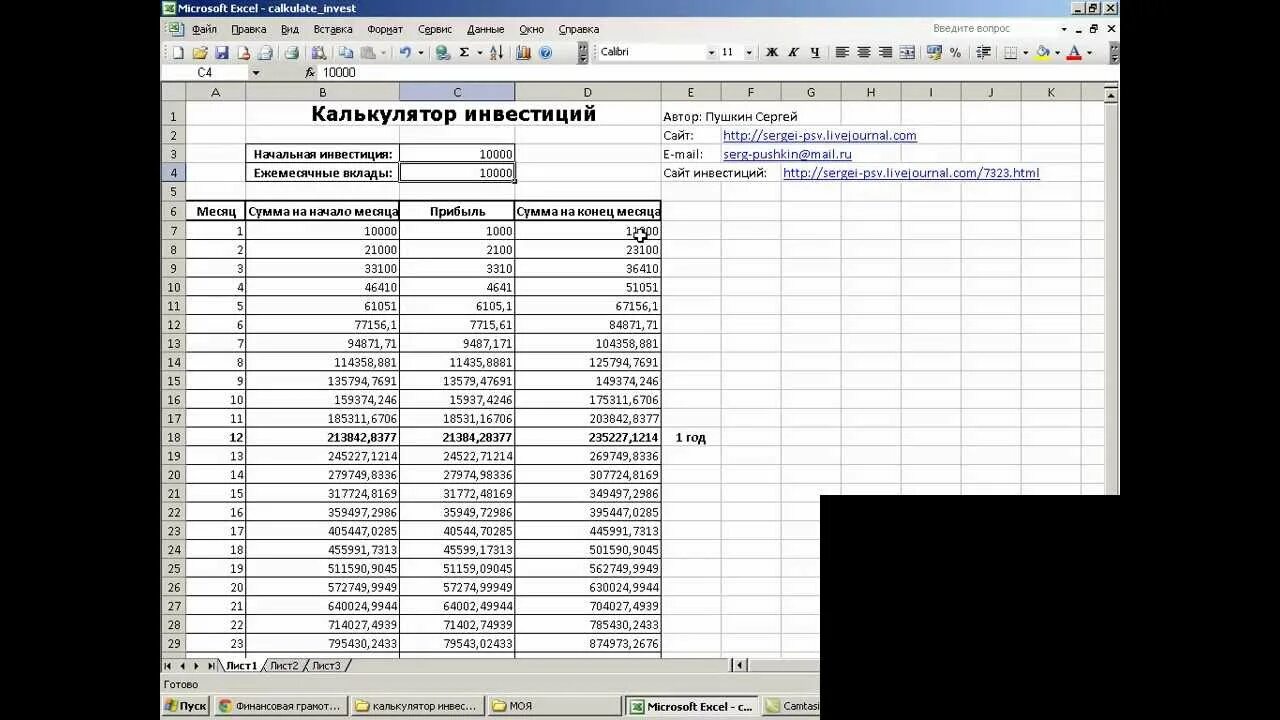
Task: Click the New workbook icon
Action: [x=178, y=52]
